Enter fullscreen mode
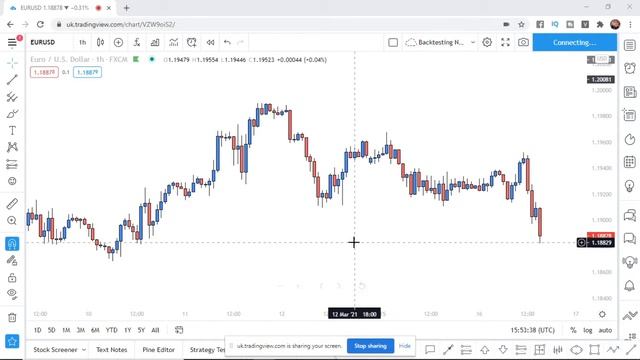The height and width of the screenshot is (360, 640). click(505, 42)
